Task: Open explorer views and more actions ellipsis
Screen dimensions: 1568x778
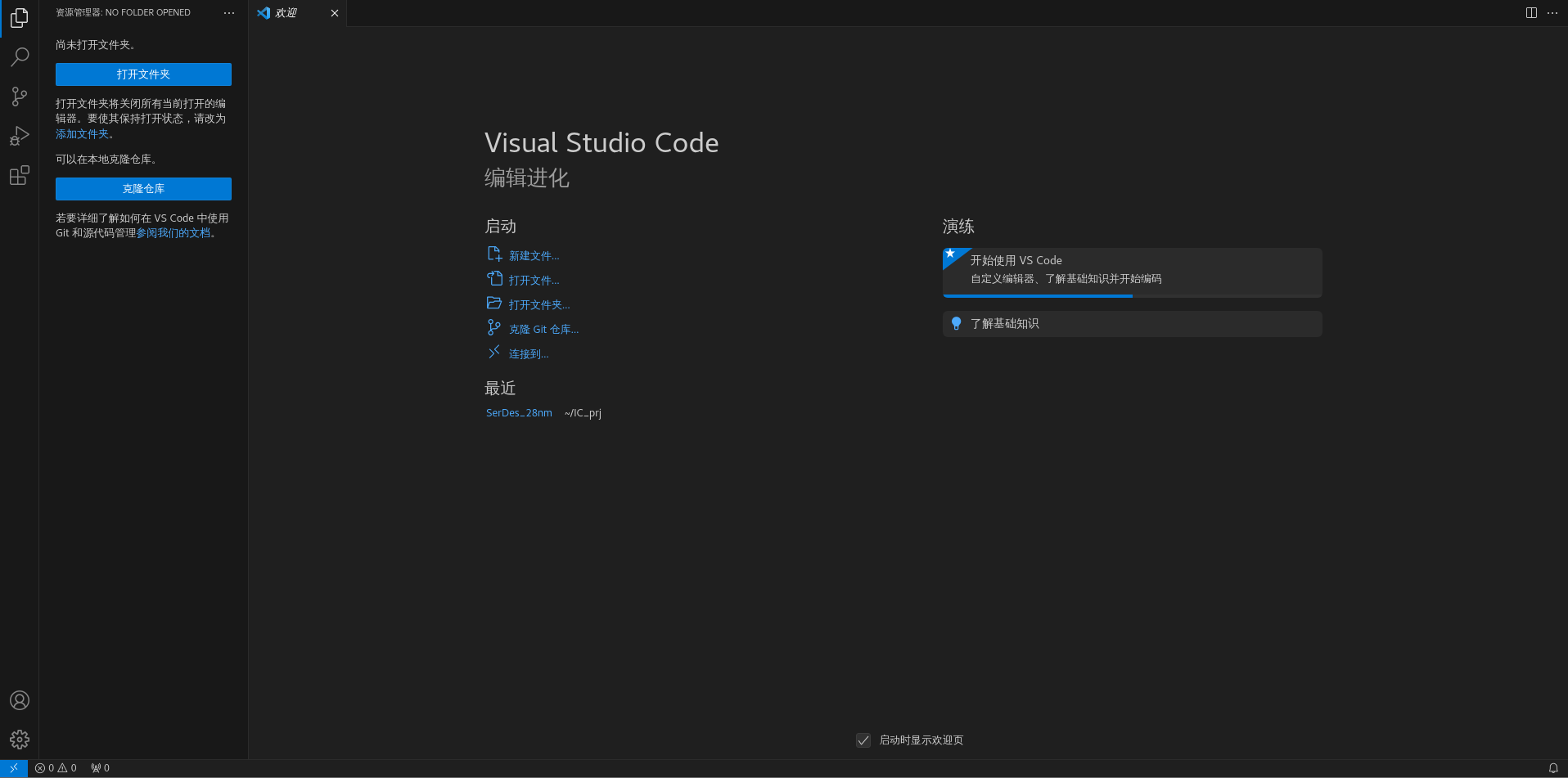Action: (x=229, y=13)
